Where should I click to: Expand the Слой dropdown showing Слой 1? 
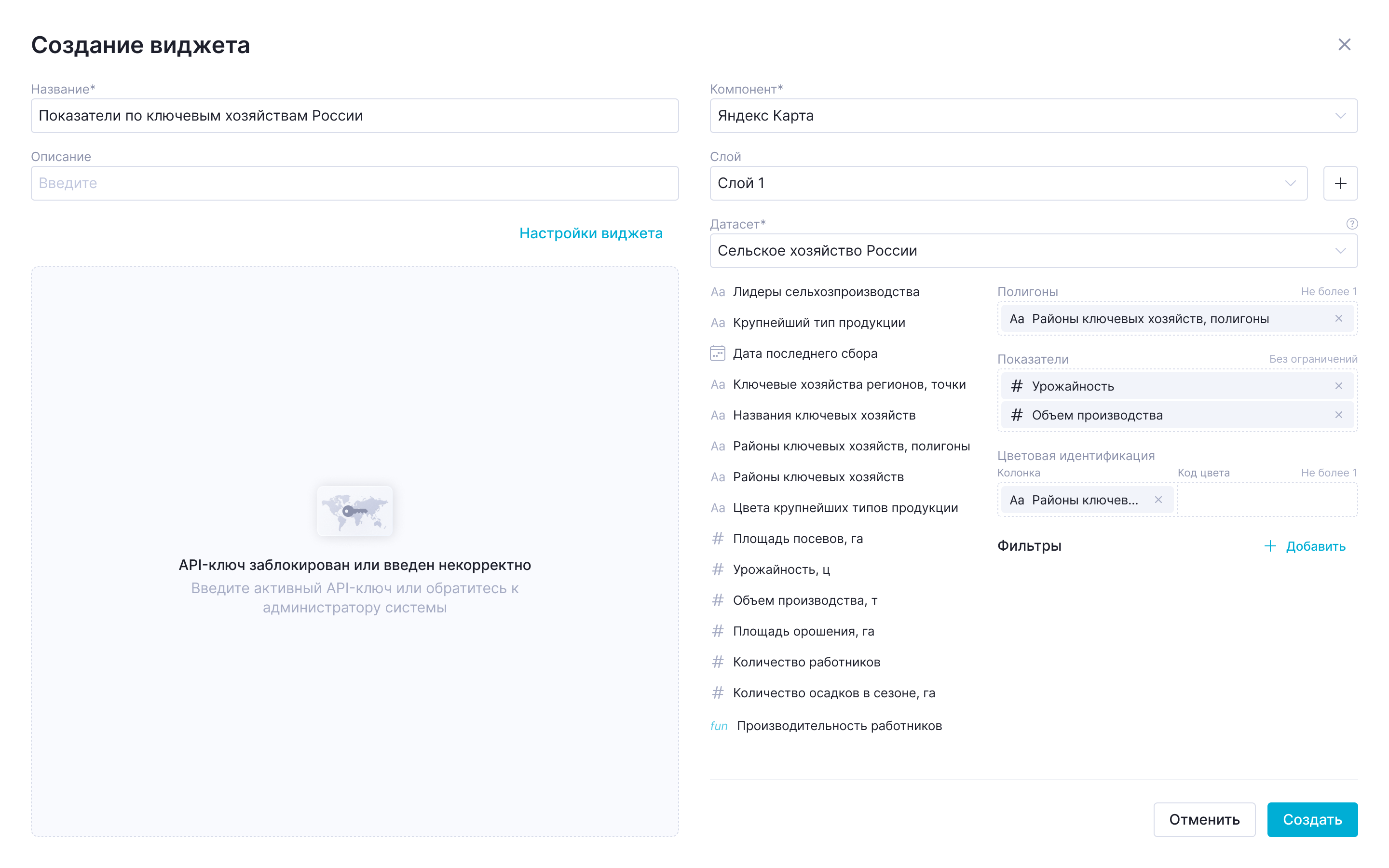[1008, 183]
